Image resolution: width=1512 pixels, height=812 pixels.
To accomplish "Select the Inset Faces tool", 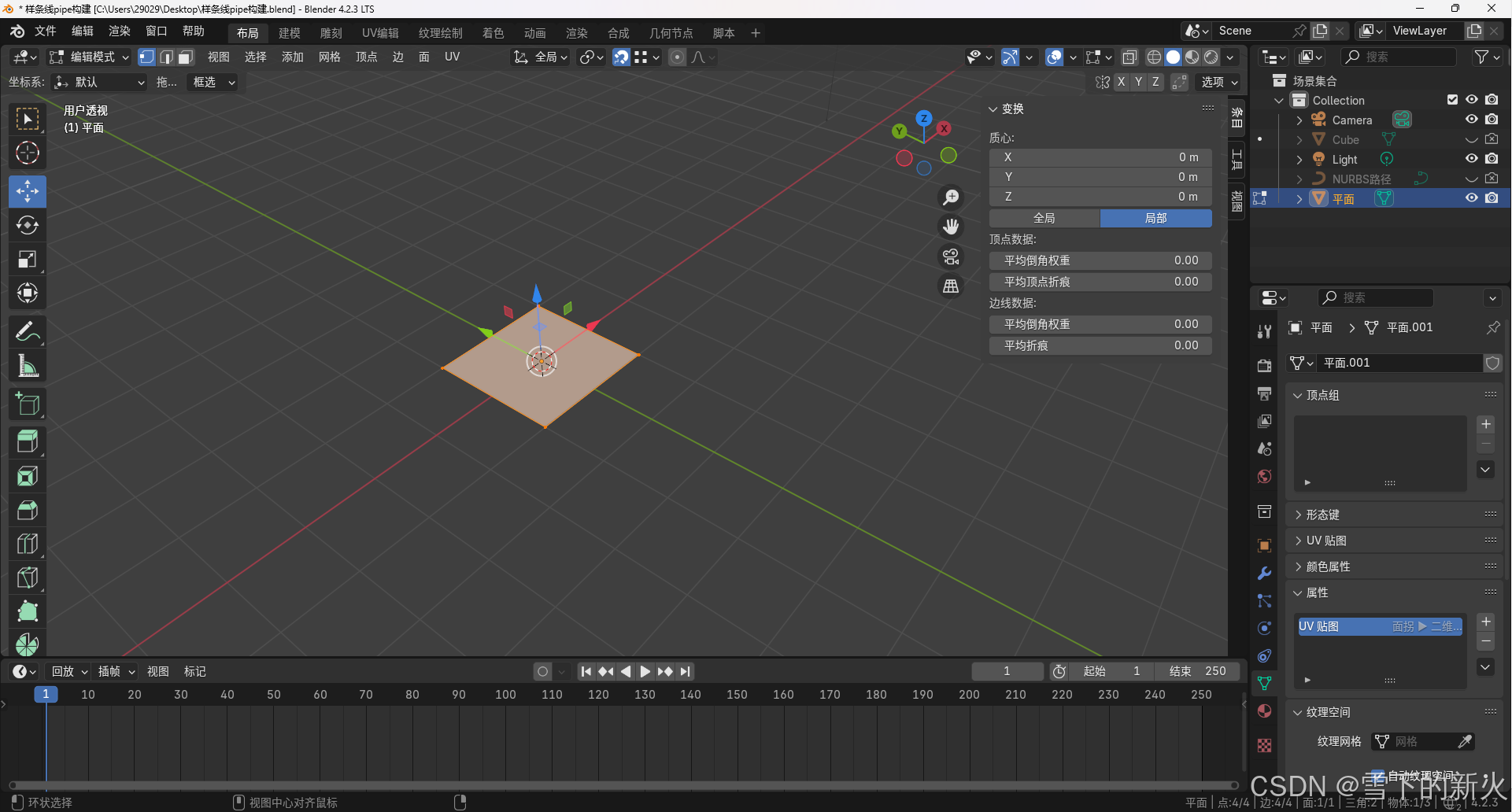I will tap(28, 475).
